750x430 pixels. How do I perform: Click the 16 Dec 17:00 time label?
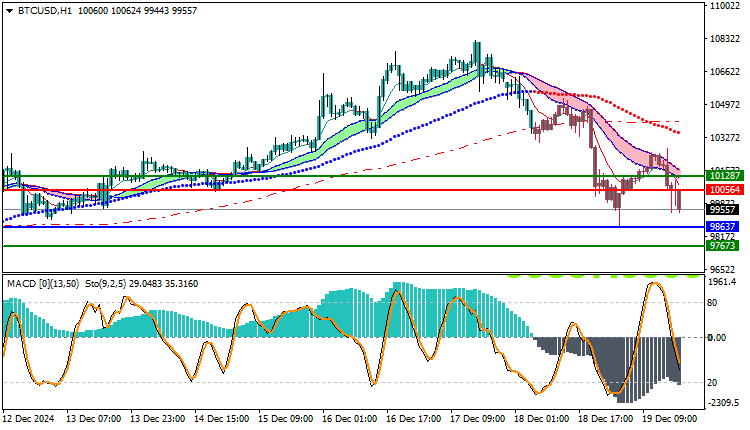[414, 419]
